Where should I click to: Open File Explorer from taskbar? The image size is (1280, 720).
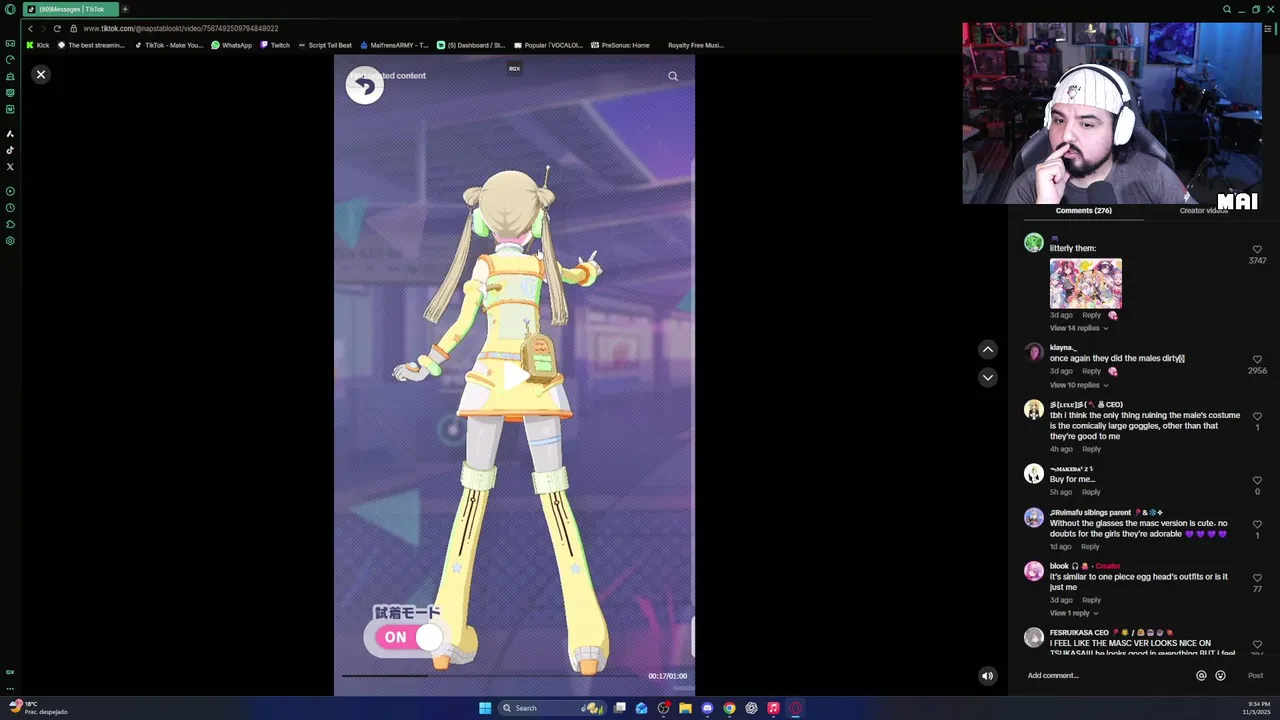[x=685, y=708]
